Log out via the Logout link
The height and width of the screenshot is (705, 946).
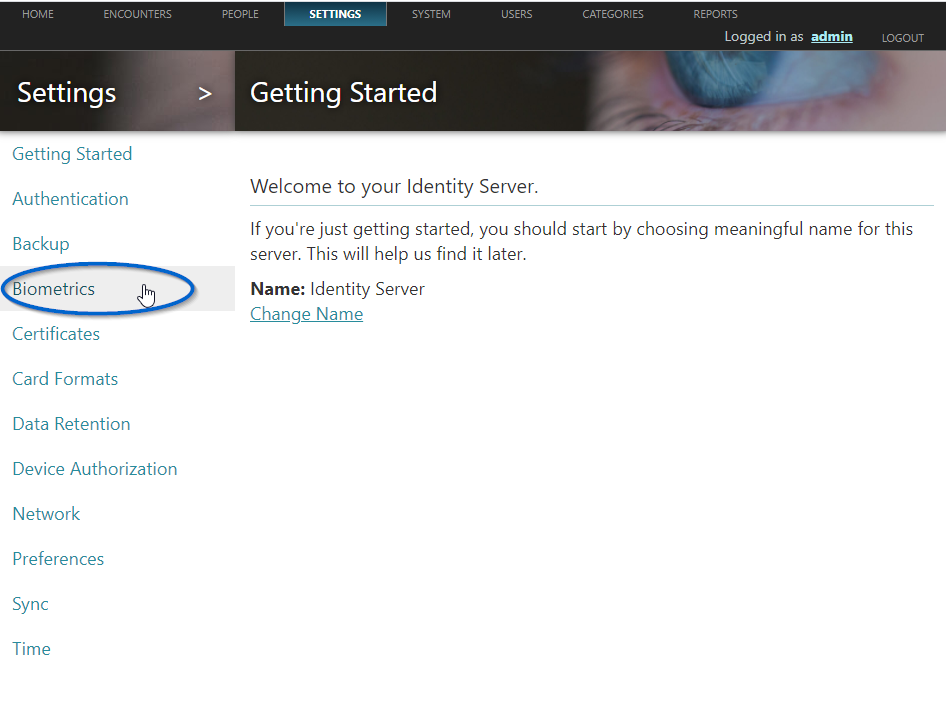coord(903,38)
